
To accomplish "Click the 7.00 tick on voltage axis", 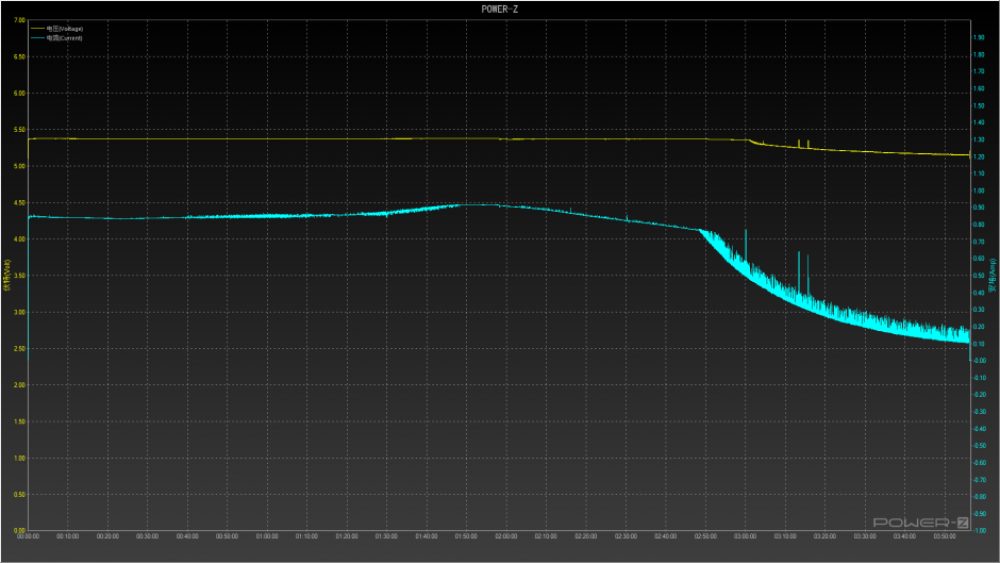I will 19,21.
